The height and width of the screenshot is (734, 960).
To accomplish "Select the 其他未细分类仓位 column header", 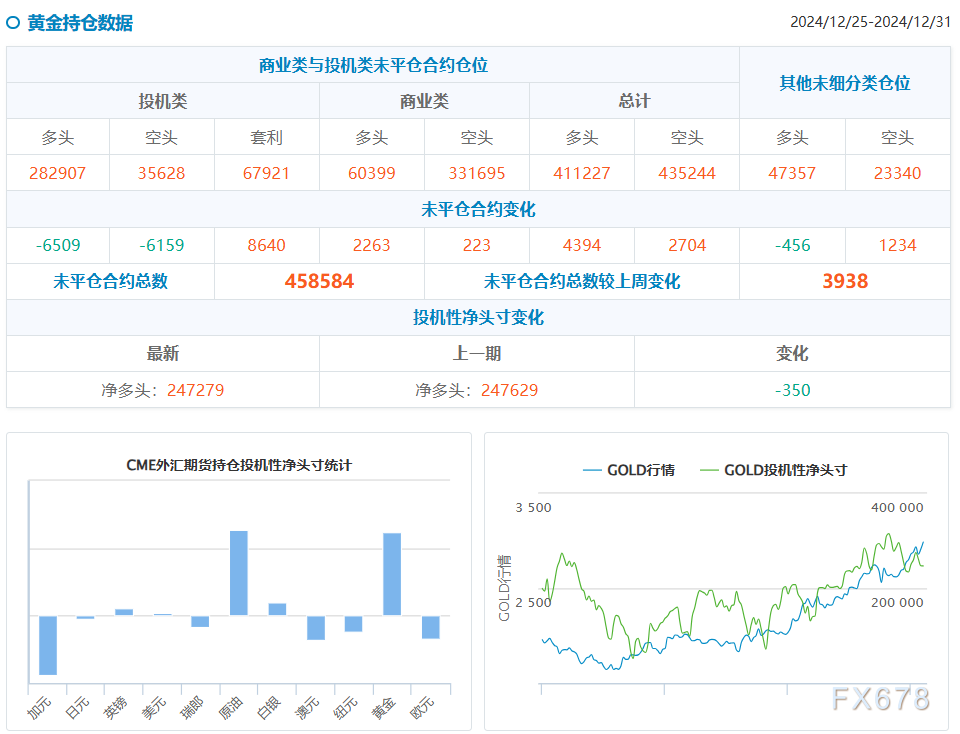I will click(847, 85).
